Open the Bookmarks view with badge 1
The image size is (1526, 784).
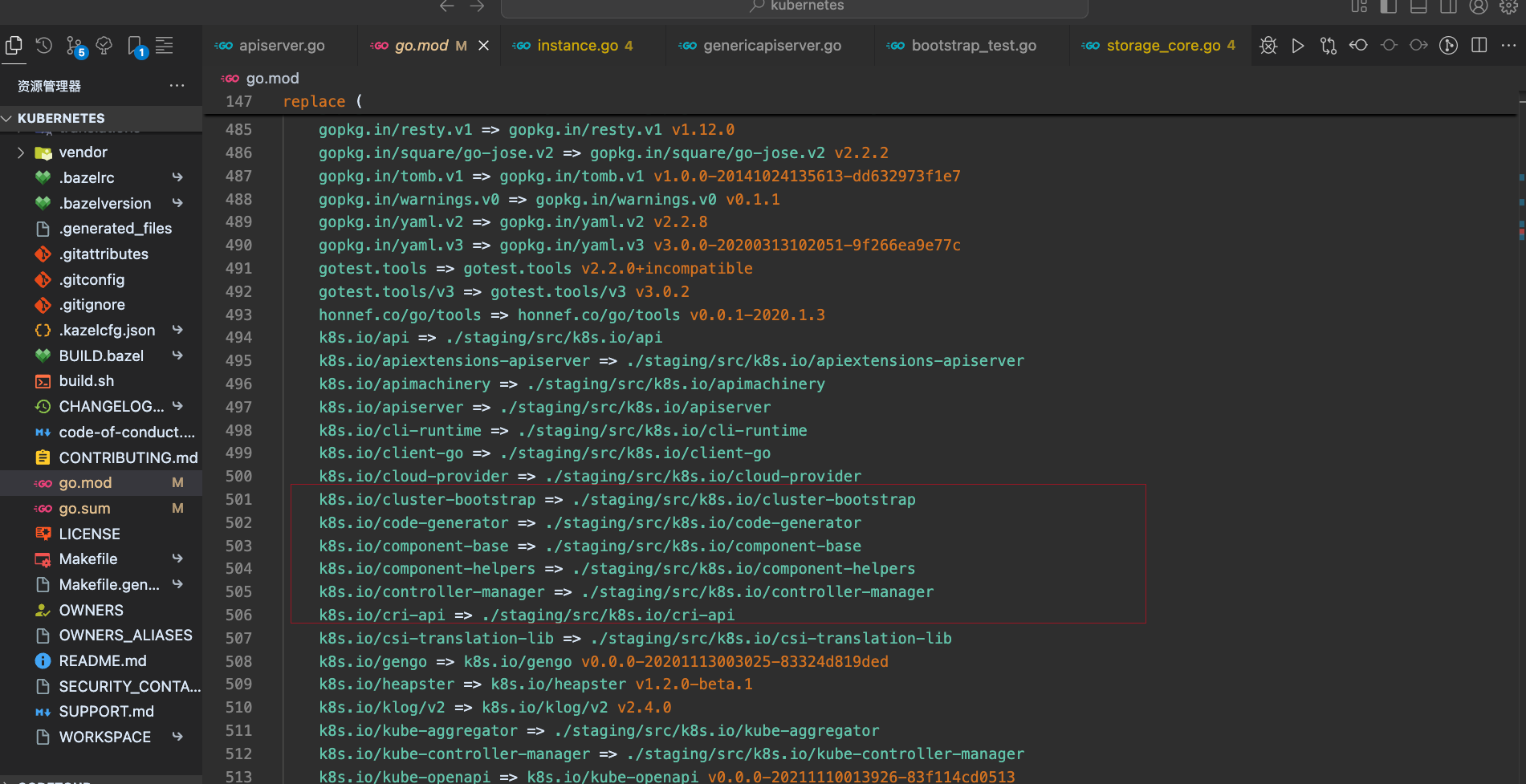[136, 47]
